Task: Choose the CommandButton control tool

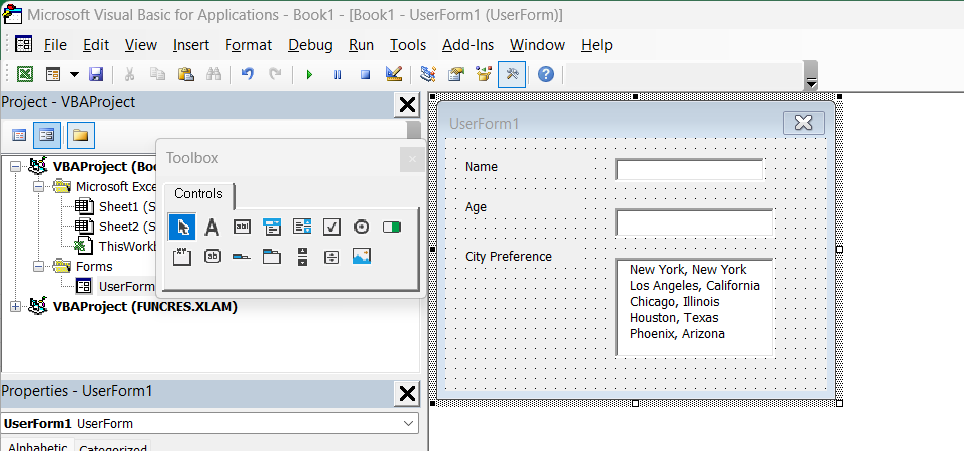Action: click(212, 256)
